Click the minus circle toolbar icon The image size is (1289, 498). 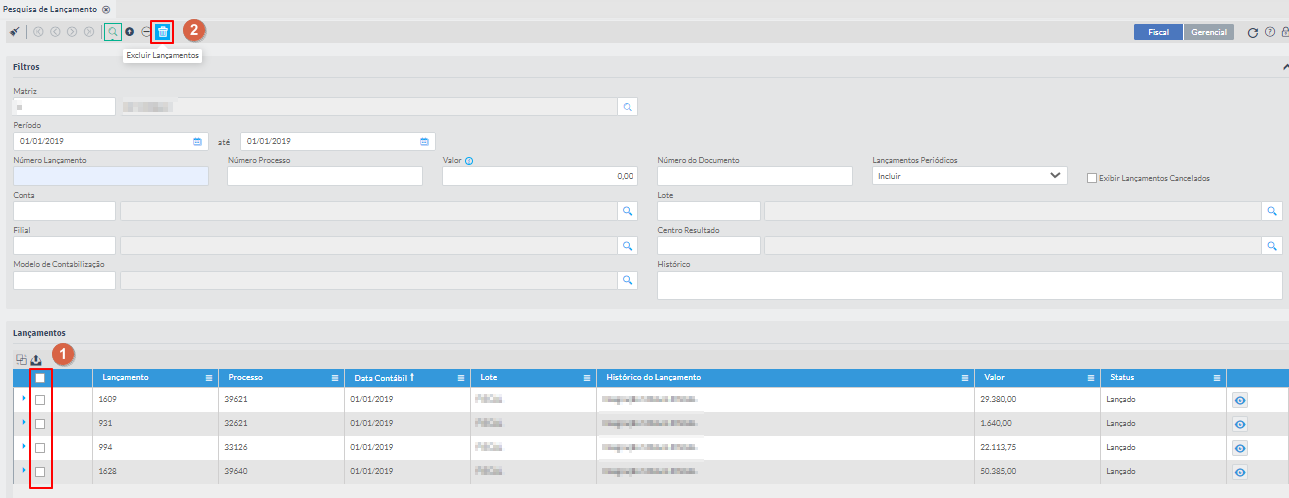(x=146, y=32)
